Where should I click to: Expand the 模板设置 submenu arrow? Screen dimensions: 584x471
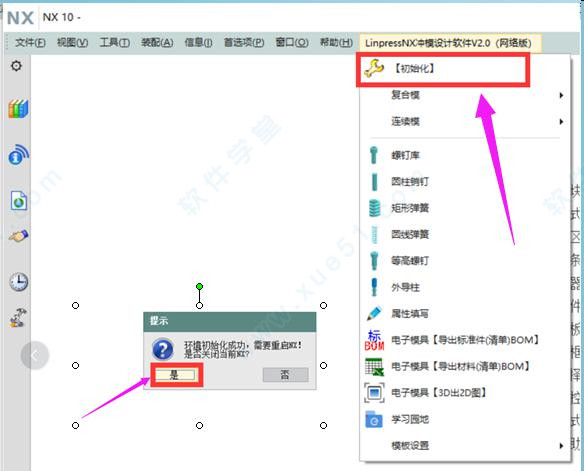point(561,446)
